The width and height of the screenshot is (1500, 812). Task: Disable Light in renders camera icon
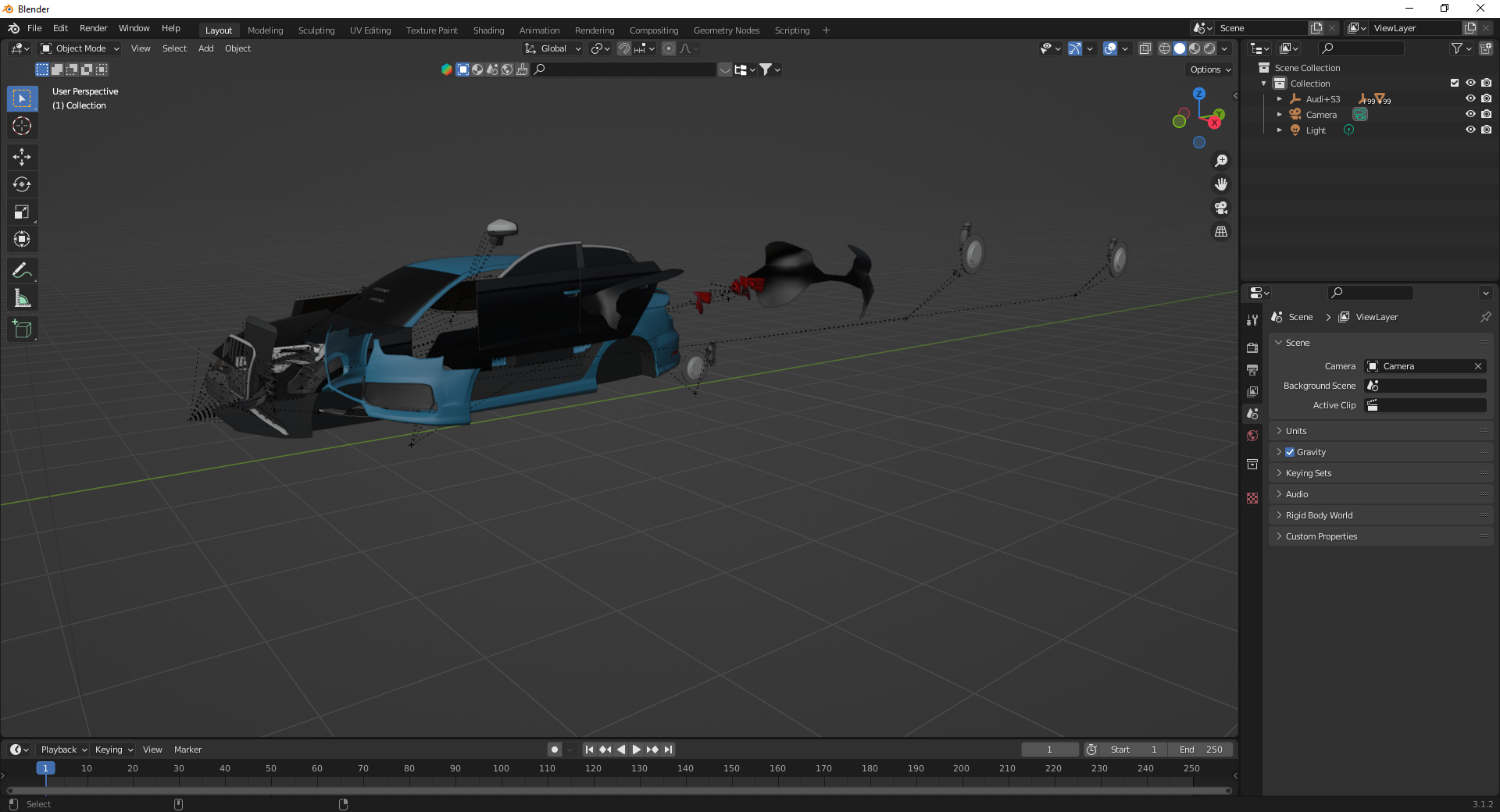1487,130
